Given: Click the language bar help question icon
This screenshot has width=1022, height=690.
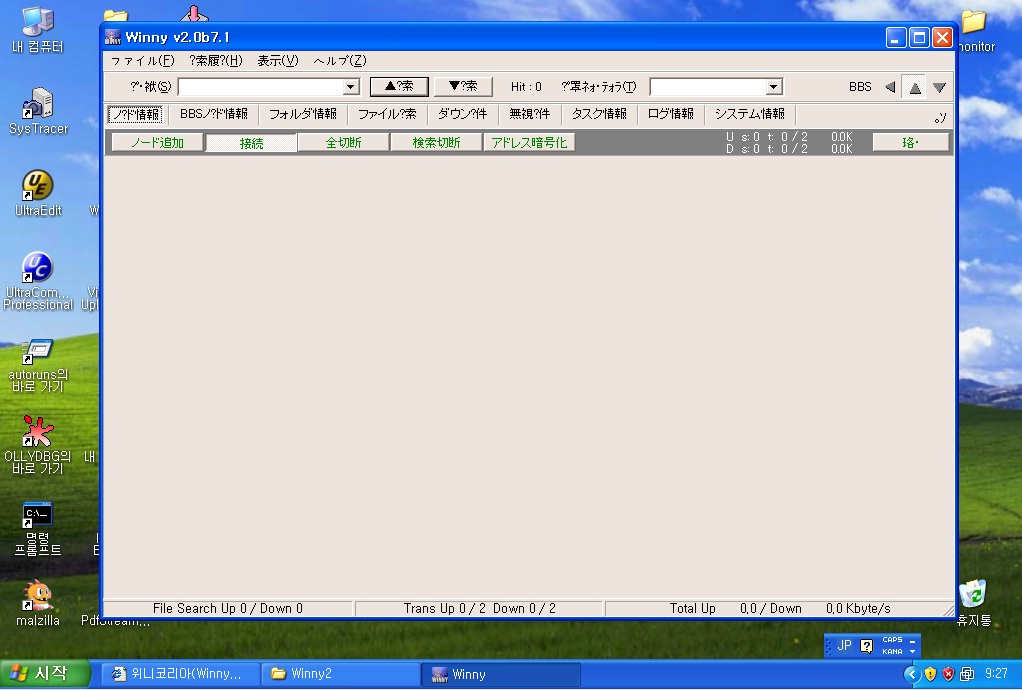Looking at the screenshot, I should [x=866, y=646].
